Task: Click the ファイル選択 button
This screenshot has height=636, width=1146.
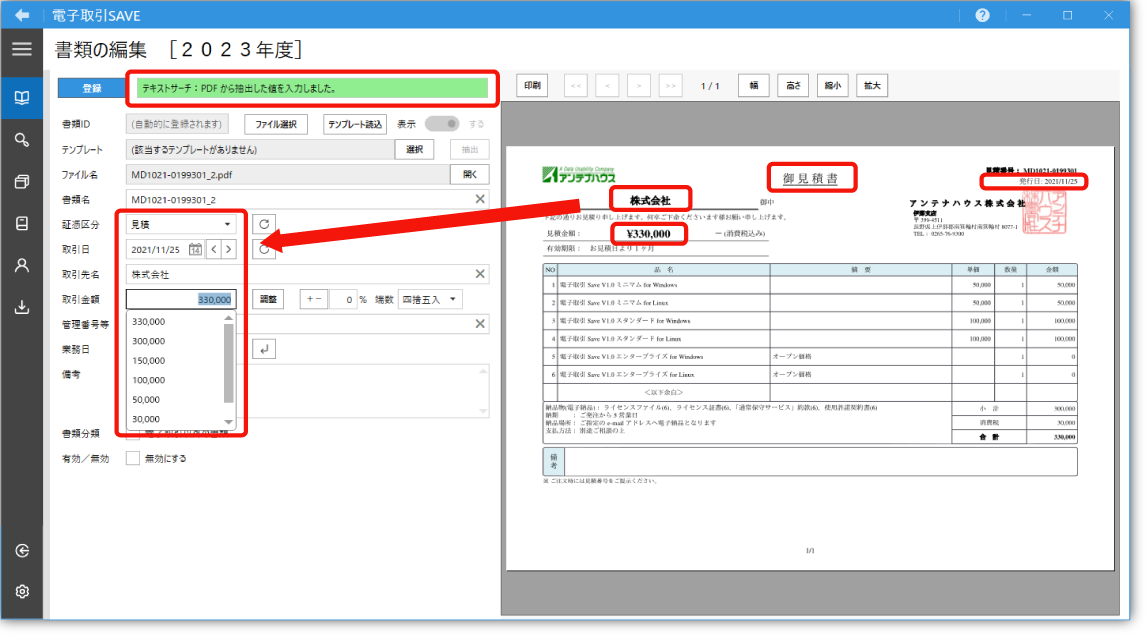Action: pos(275,124)
